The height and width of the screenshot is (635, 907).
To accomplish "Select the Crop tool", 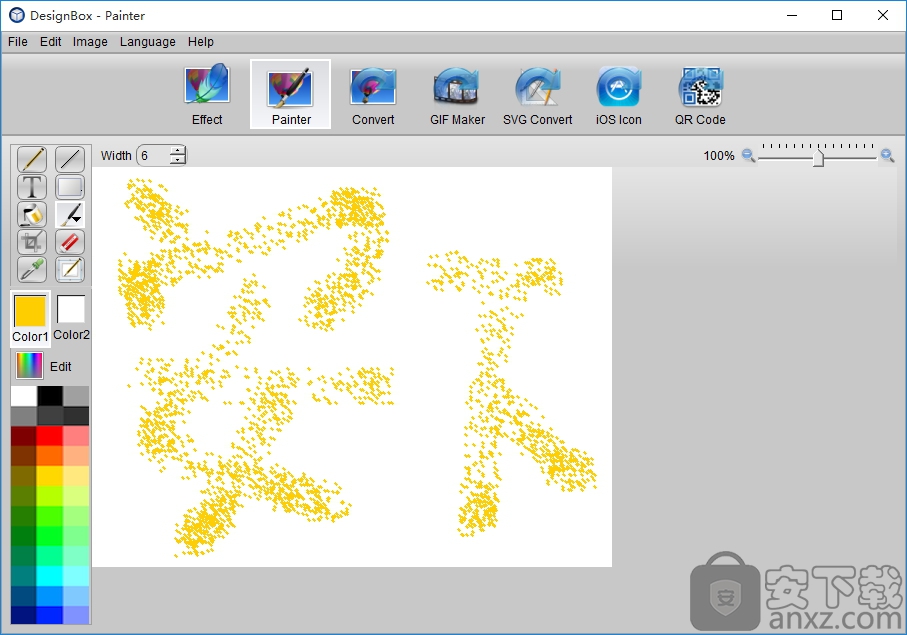I will [32, 242].
